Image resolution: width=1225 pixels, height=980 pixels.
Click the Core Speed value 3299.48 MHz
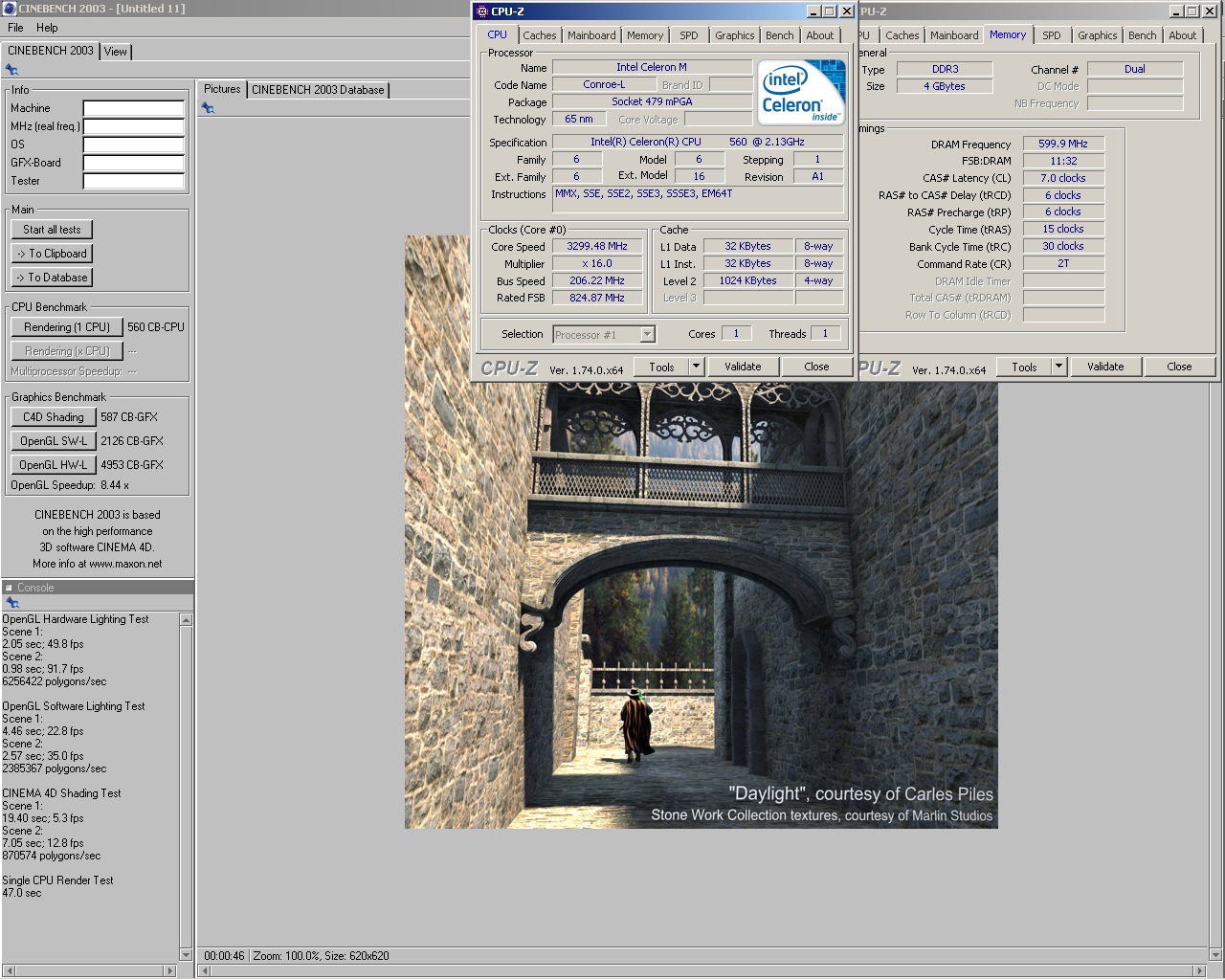pyautogui.click(x=597, y=246)
